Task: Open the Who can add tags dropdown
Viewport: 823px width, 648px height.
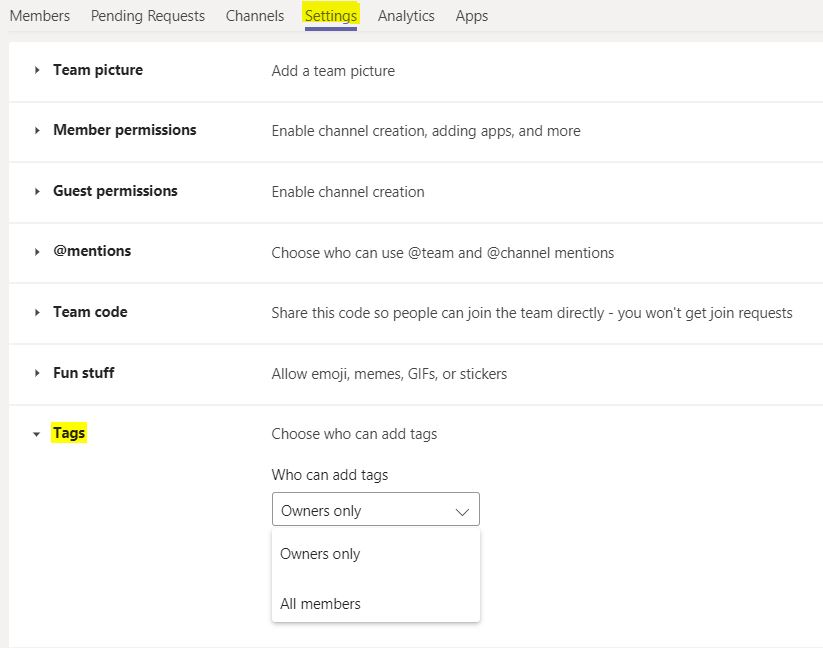Action: [375, 510]
